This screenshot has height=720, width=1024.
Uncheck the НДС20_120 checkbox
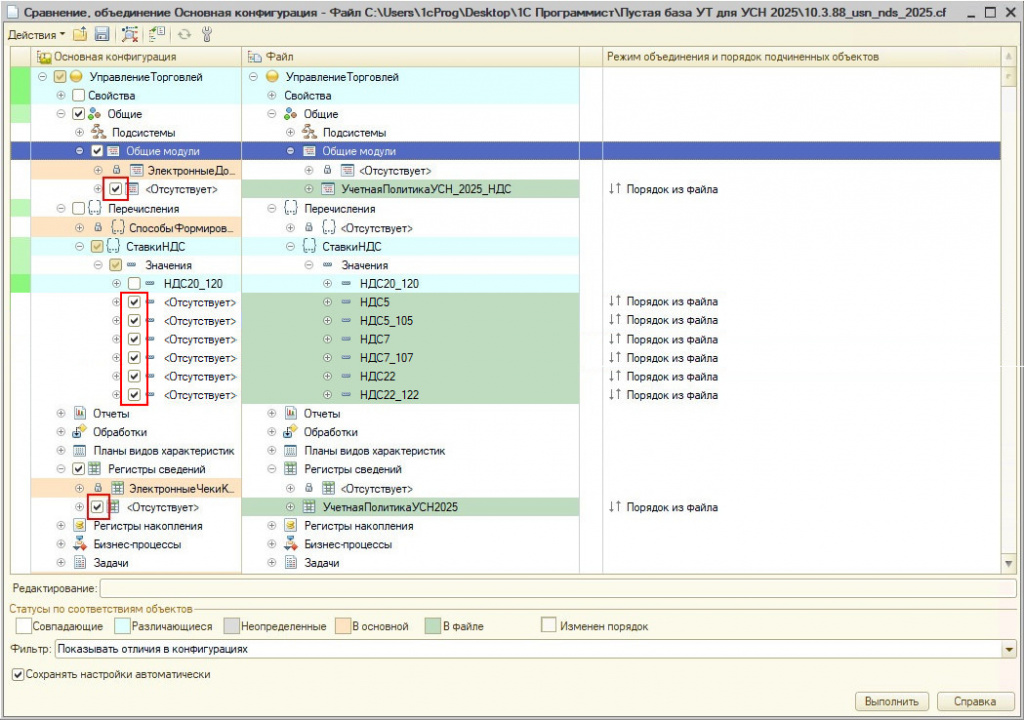[x=134, y=283]
